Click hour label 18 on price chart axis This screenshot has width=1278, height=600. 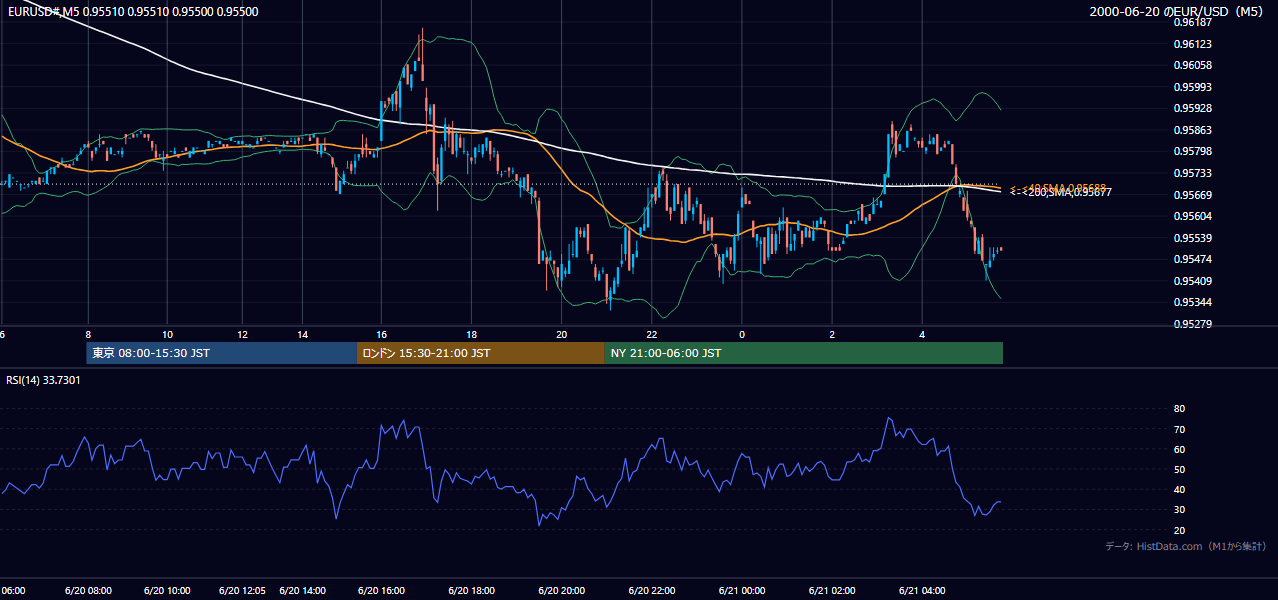pyautogui.click(x=471, y=334)
